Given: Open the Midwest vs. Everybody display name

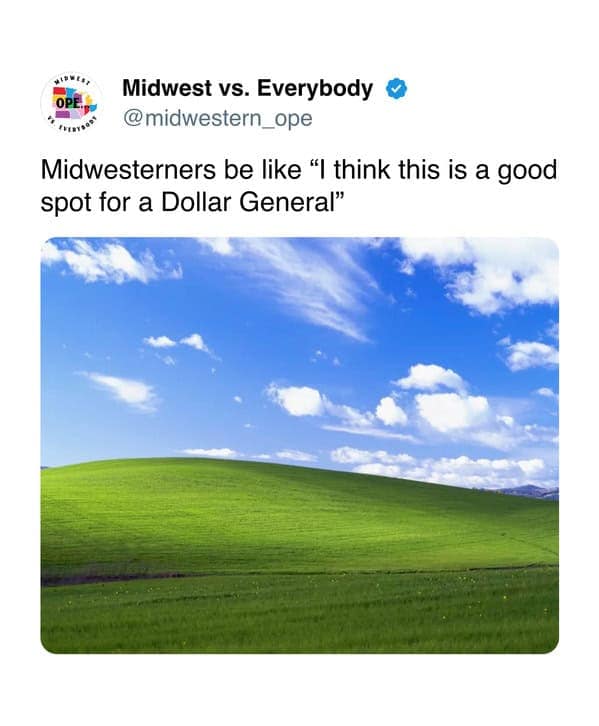Looking at the screenshot, I should coord(248,88).
